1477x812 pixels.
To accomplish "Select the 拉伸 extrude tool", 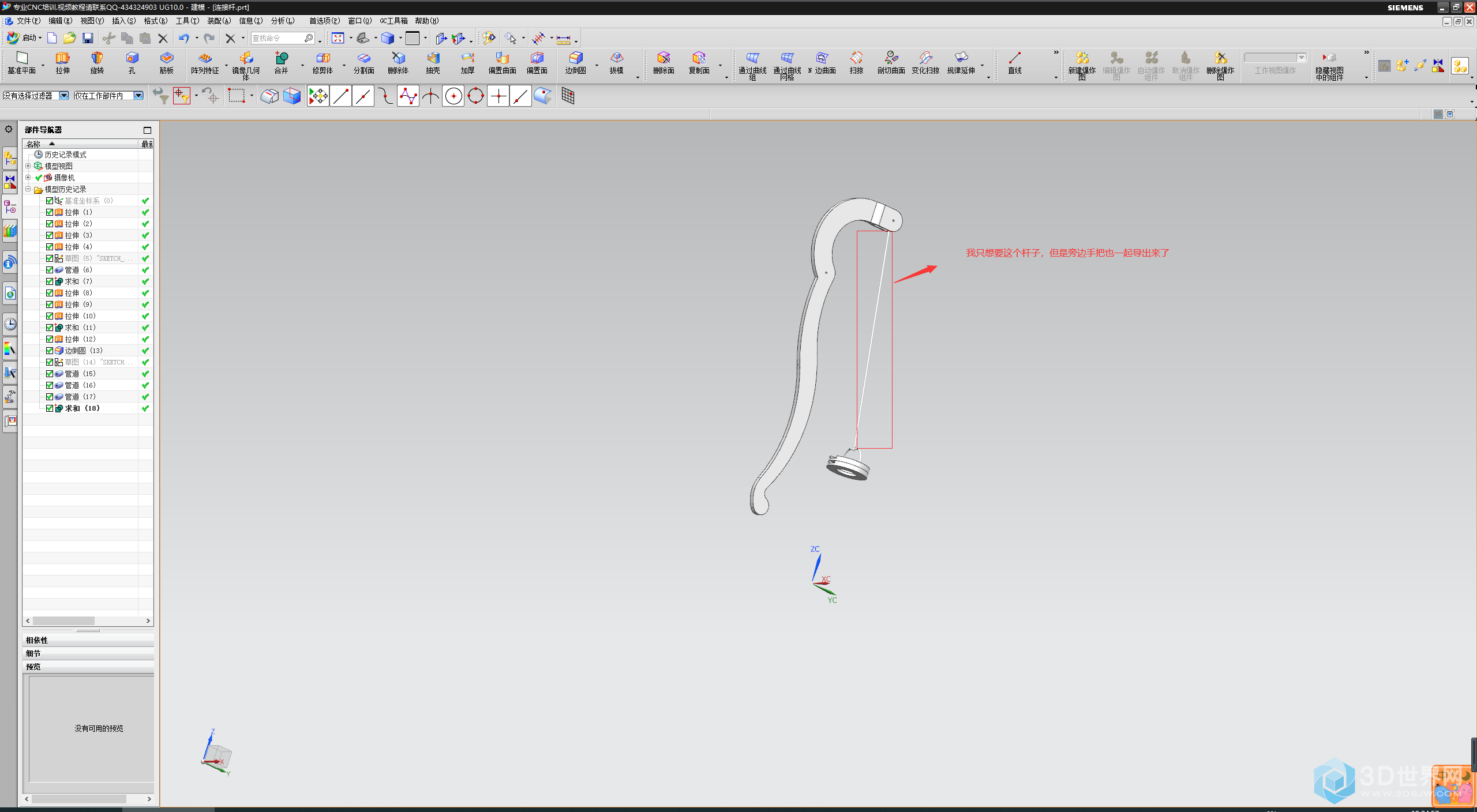I will click(x=62, y=63).
